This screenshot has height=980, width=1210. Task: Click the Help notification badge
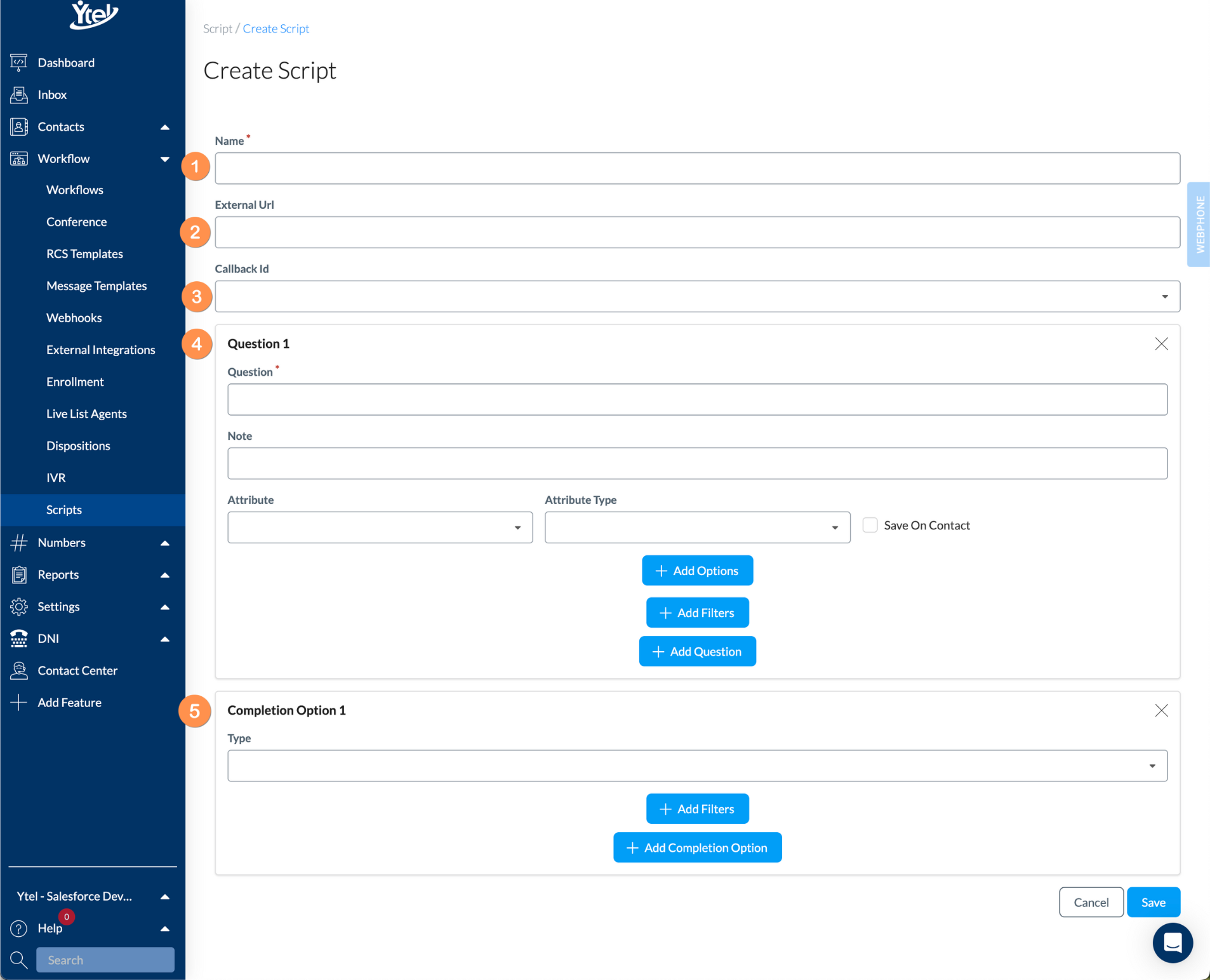click(67, 917)
